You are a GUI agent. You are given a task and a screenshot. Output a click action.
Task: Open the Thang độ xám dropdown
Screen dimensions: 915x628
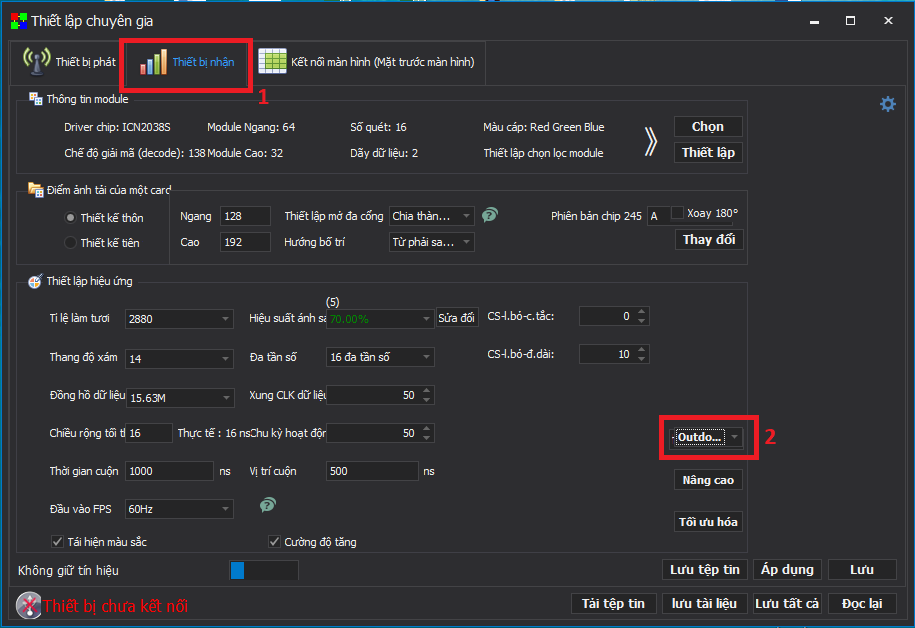[179, 358]
